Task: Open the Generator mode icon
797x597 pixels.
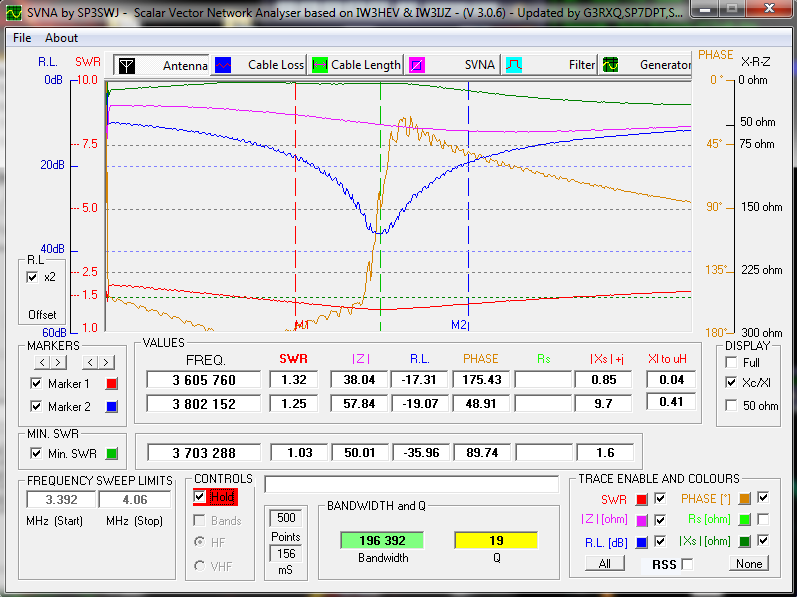Action: (609, 66)
